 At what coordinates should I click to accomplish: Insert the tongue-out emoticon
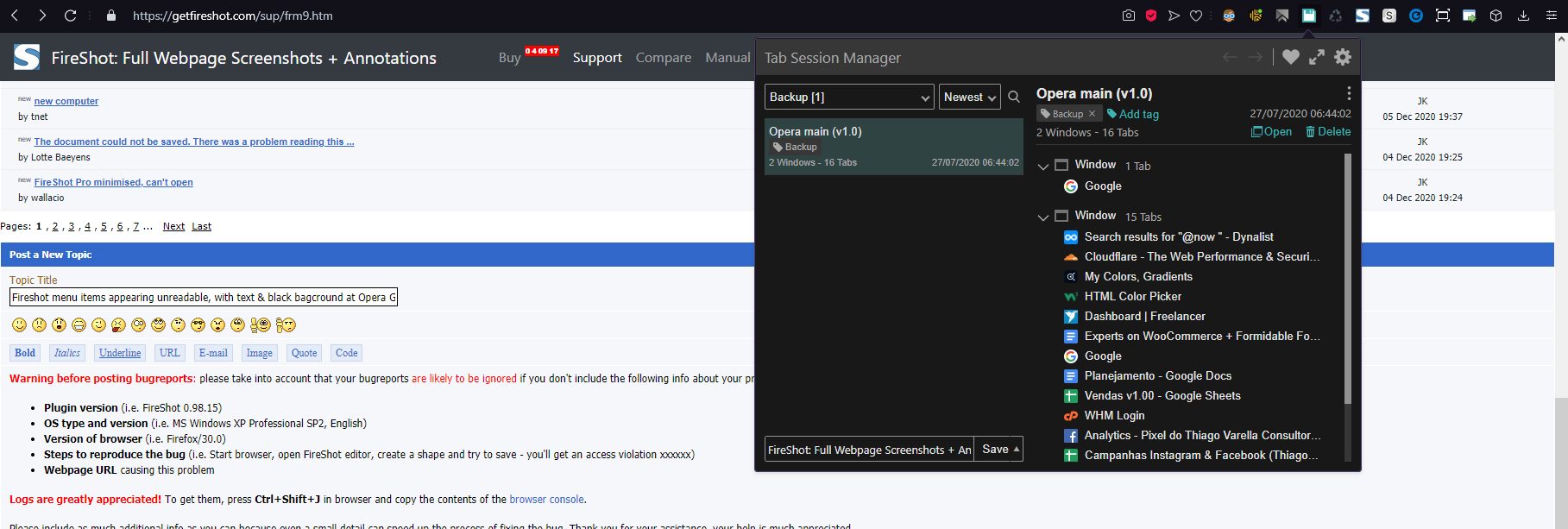tap(118, 324)
